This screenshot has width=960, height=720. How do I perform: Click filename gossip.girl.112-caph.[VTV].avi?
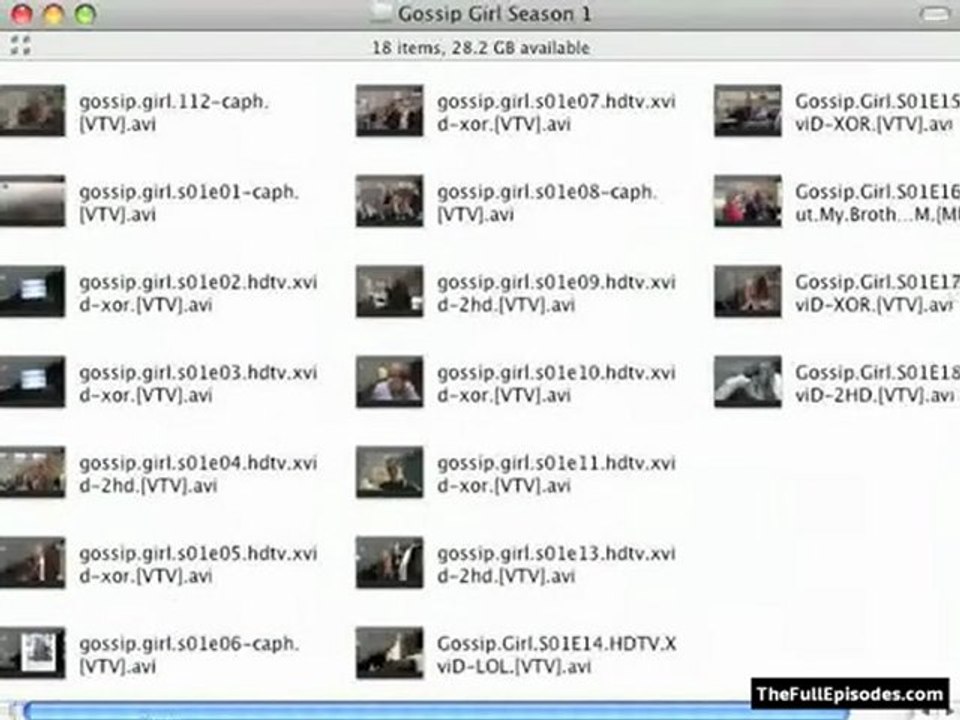[174, 113]
